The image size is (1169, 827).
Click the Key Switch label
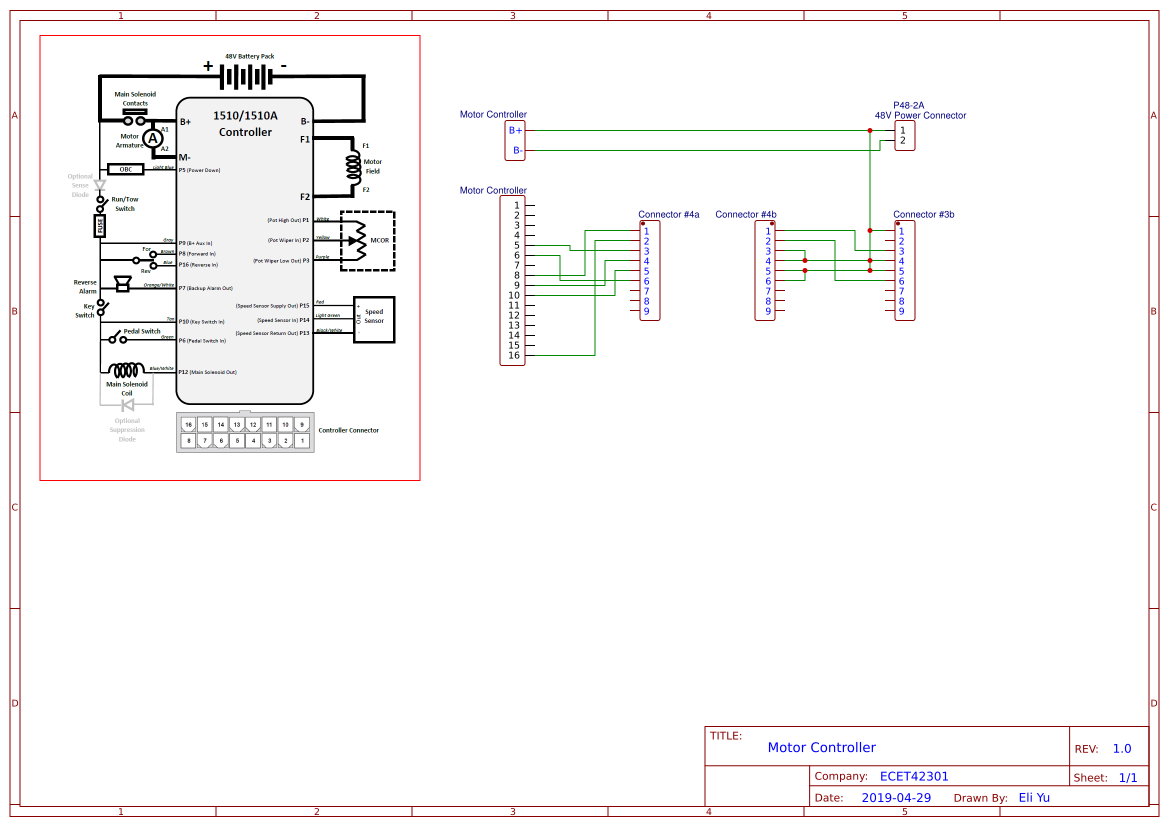click(x=86, y=310)
